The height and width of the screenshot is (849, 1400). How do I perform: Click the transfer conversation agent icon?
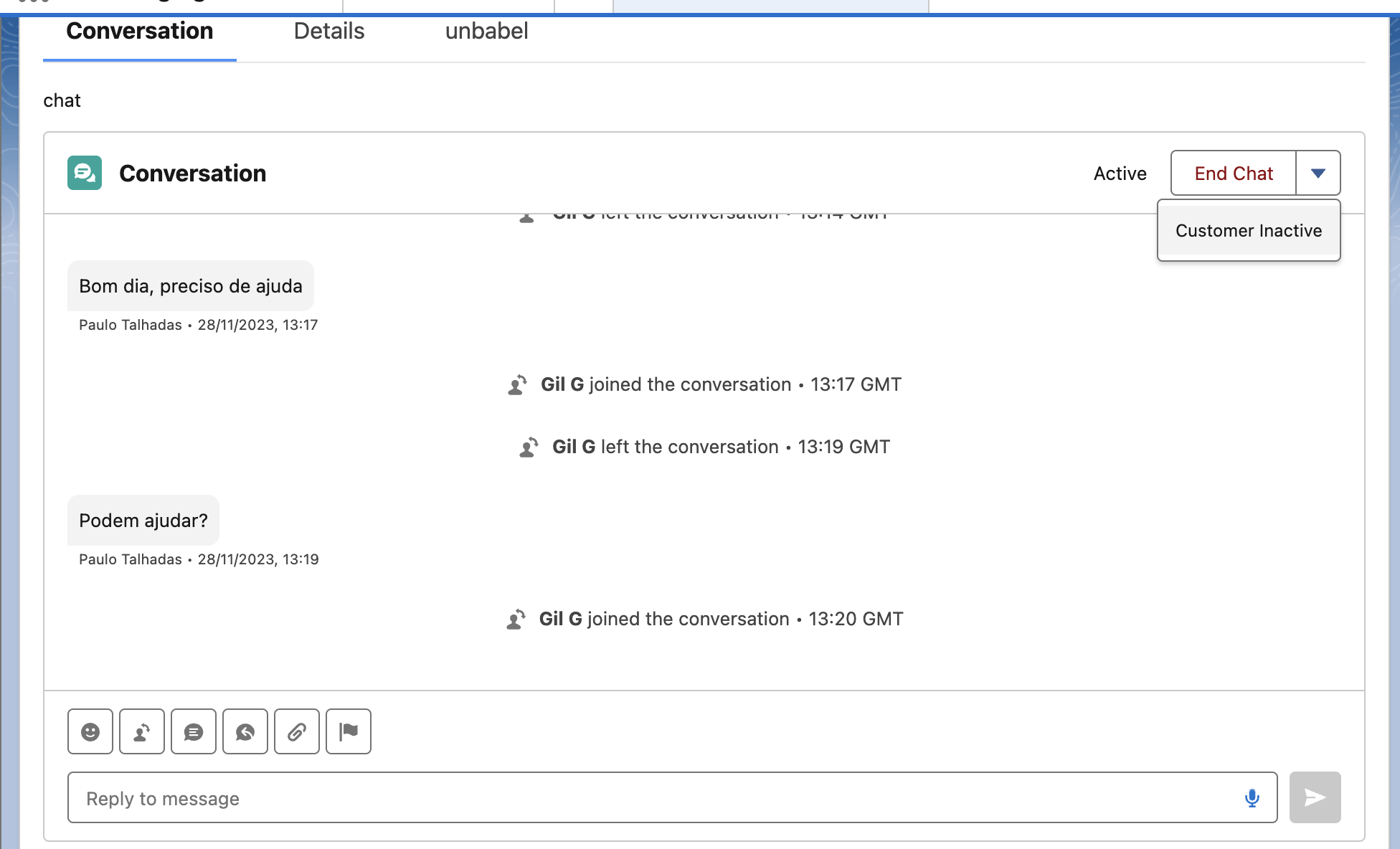tap(142, 731)
